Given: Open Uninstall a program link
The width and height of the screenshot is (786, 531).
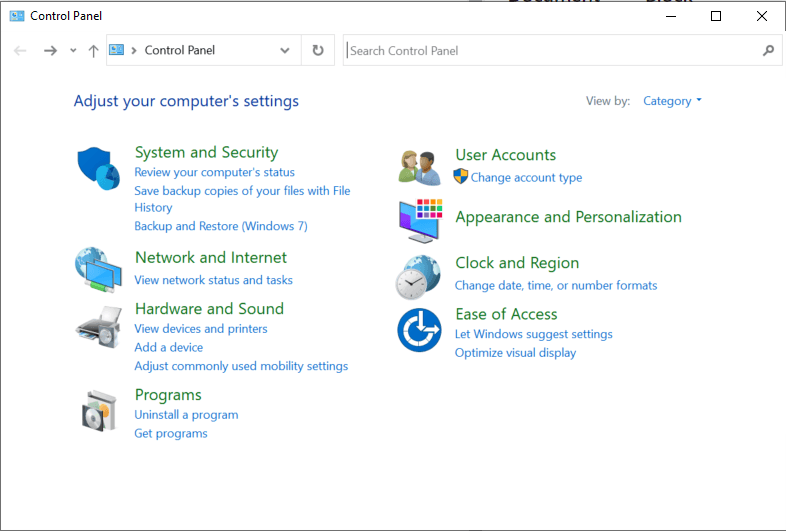Looking at the screenshot, I should pos(186,415).
